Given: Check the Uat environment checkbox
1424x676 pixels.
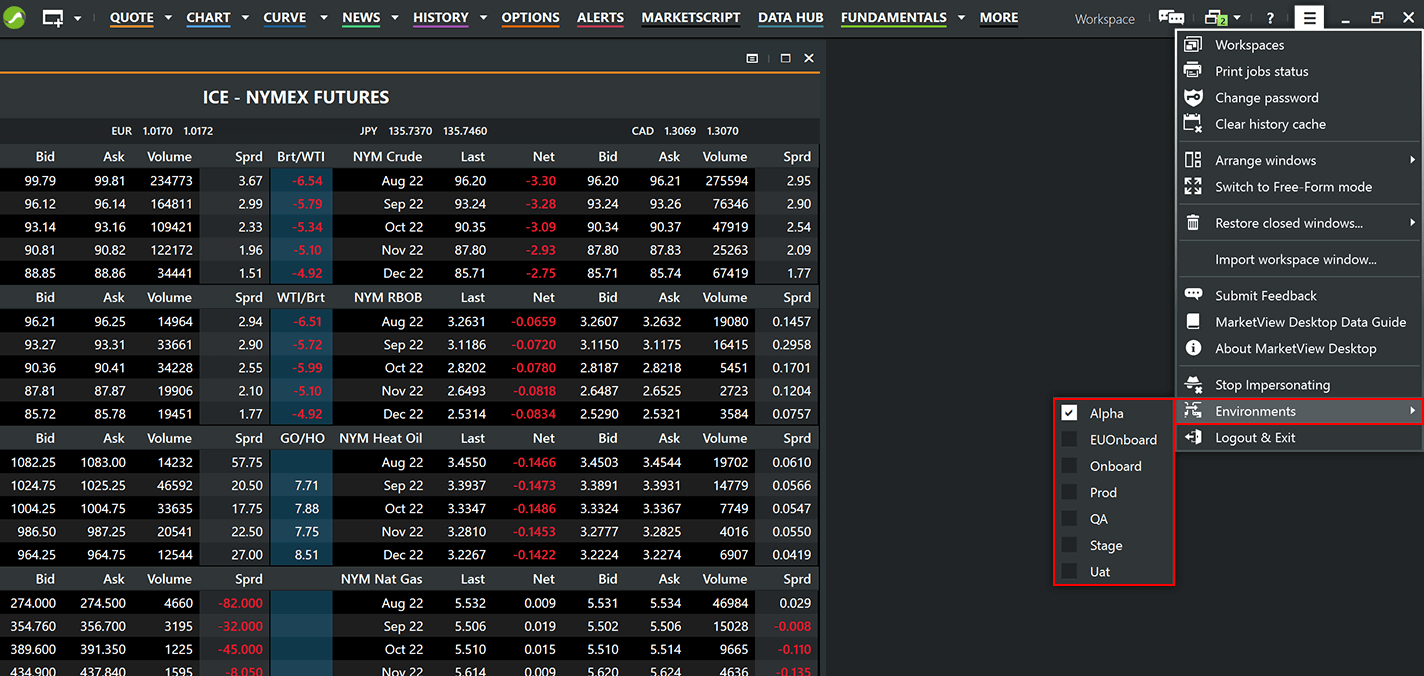Looking at the screenshot, I should pyautogui.click(x=1069, y=572).
